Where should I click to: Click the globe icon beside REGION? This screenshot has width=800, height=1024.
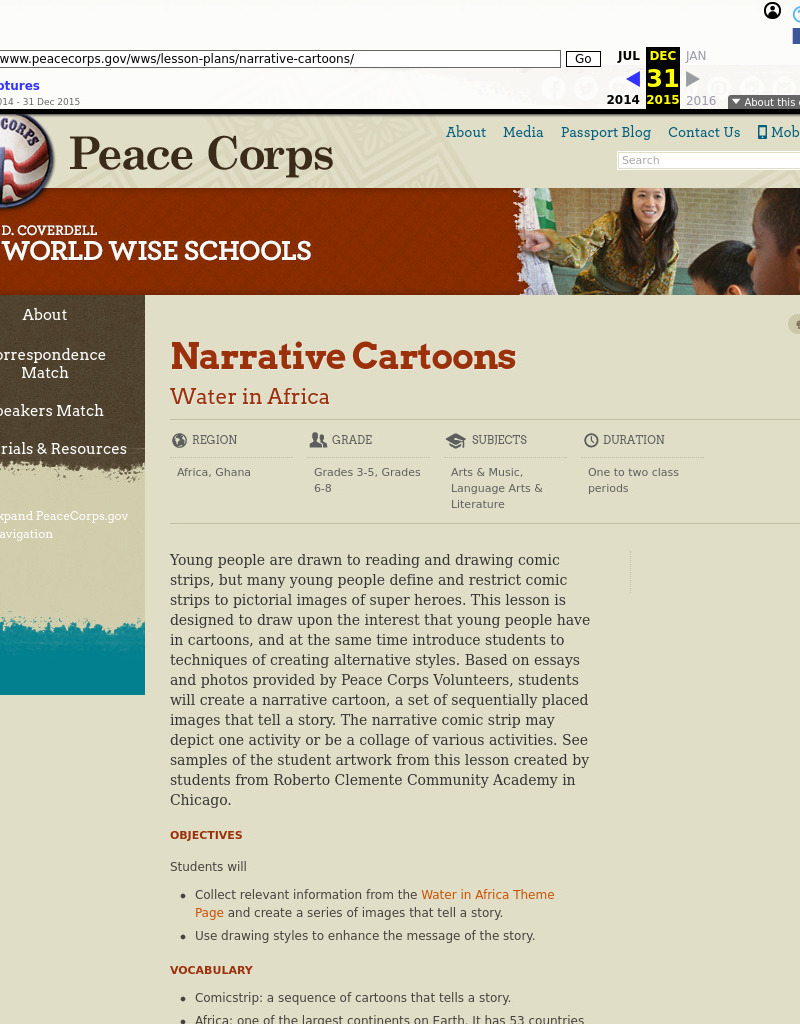179,439
